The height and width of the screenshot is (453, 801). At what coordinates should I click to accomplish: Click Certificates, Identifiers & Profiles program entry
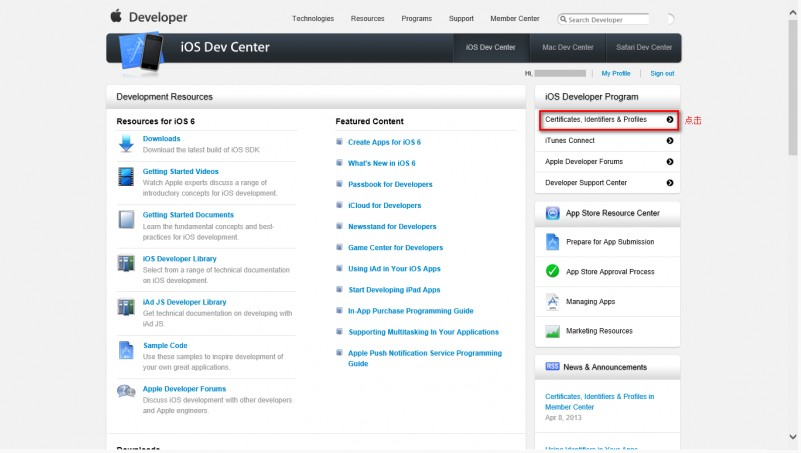[x=608, y=120]
